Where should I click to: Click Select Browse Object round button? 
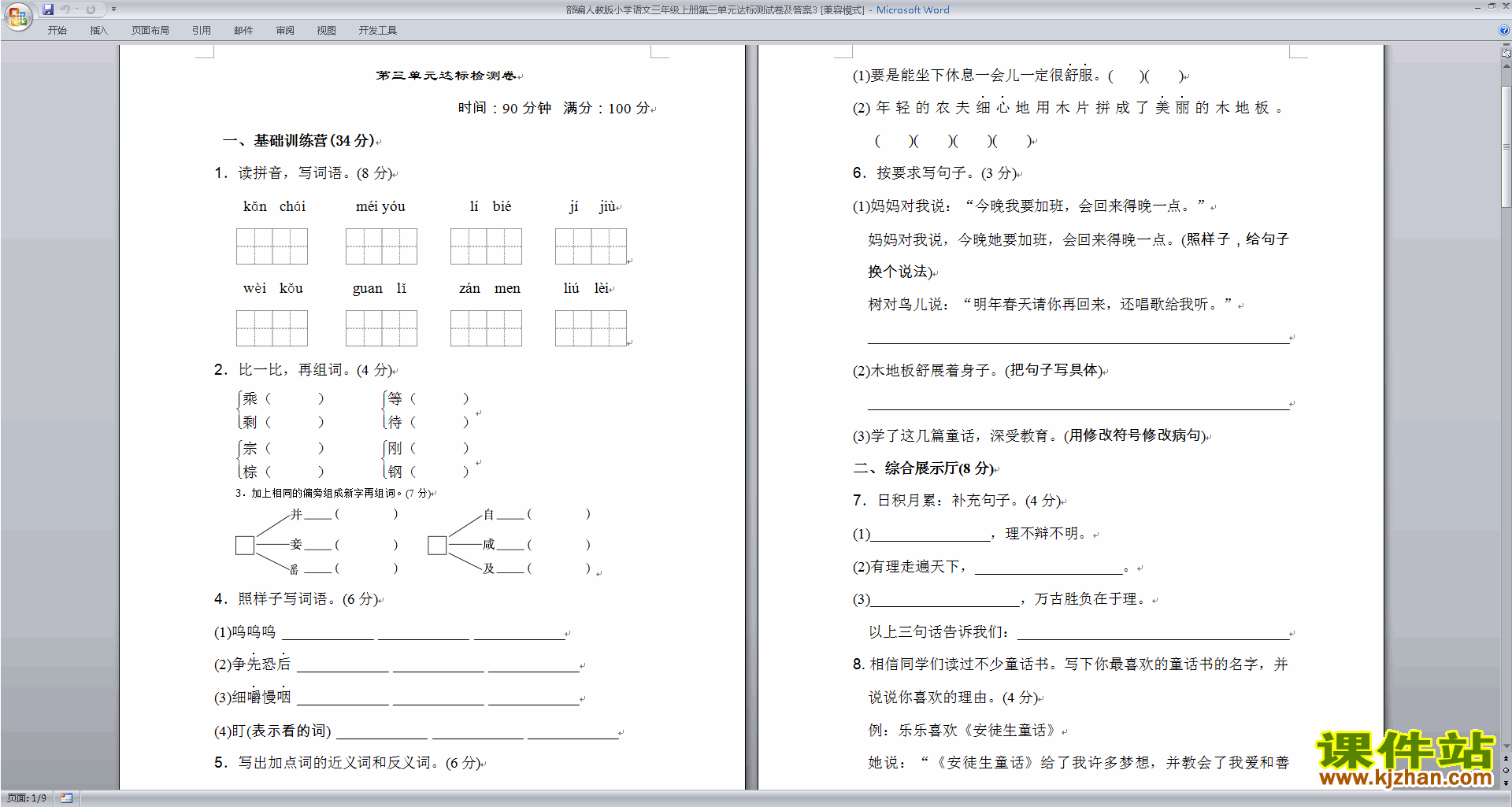(x=1506, y=771)
